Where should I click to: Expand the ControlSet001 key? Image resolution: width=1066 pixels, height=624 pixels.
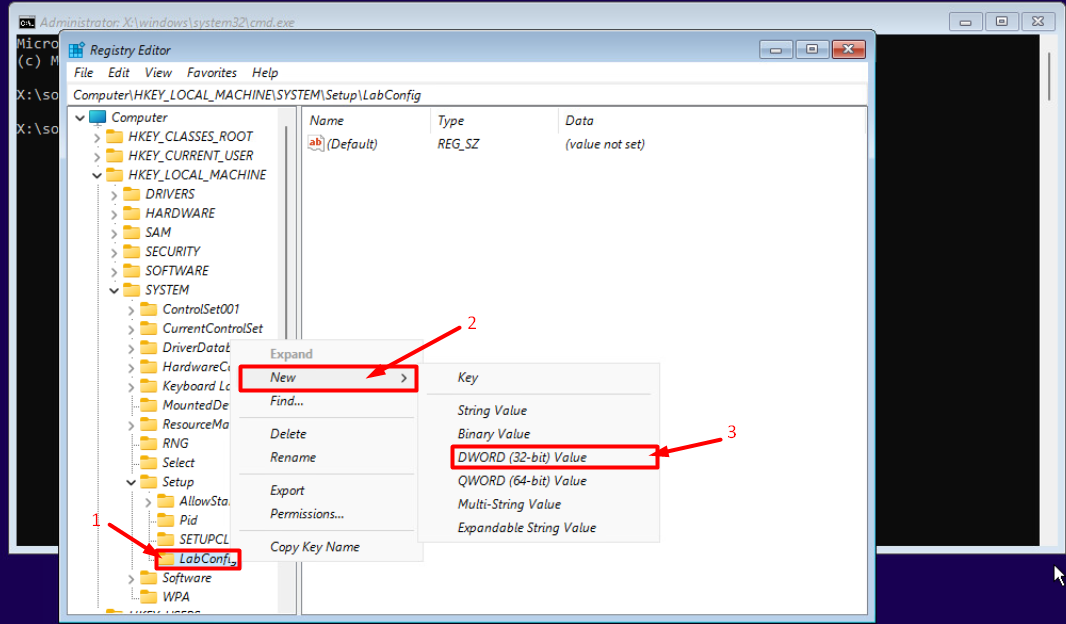[x=131, y=309]
